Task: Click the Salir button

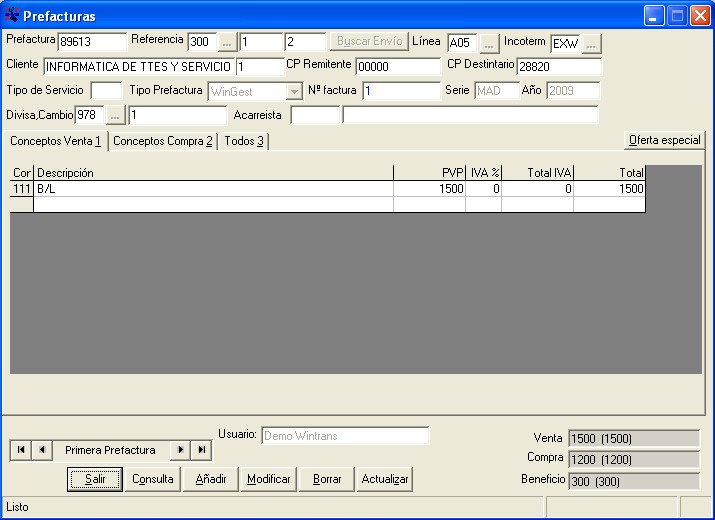Action: pos(95,479)
